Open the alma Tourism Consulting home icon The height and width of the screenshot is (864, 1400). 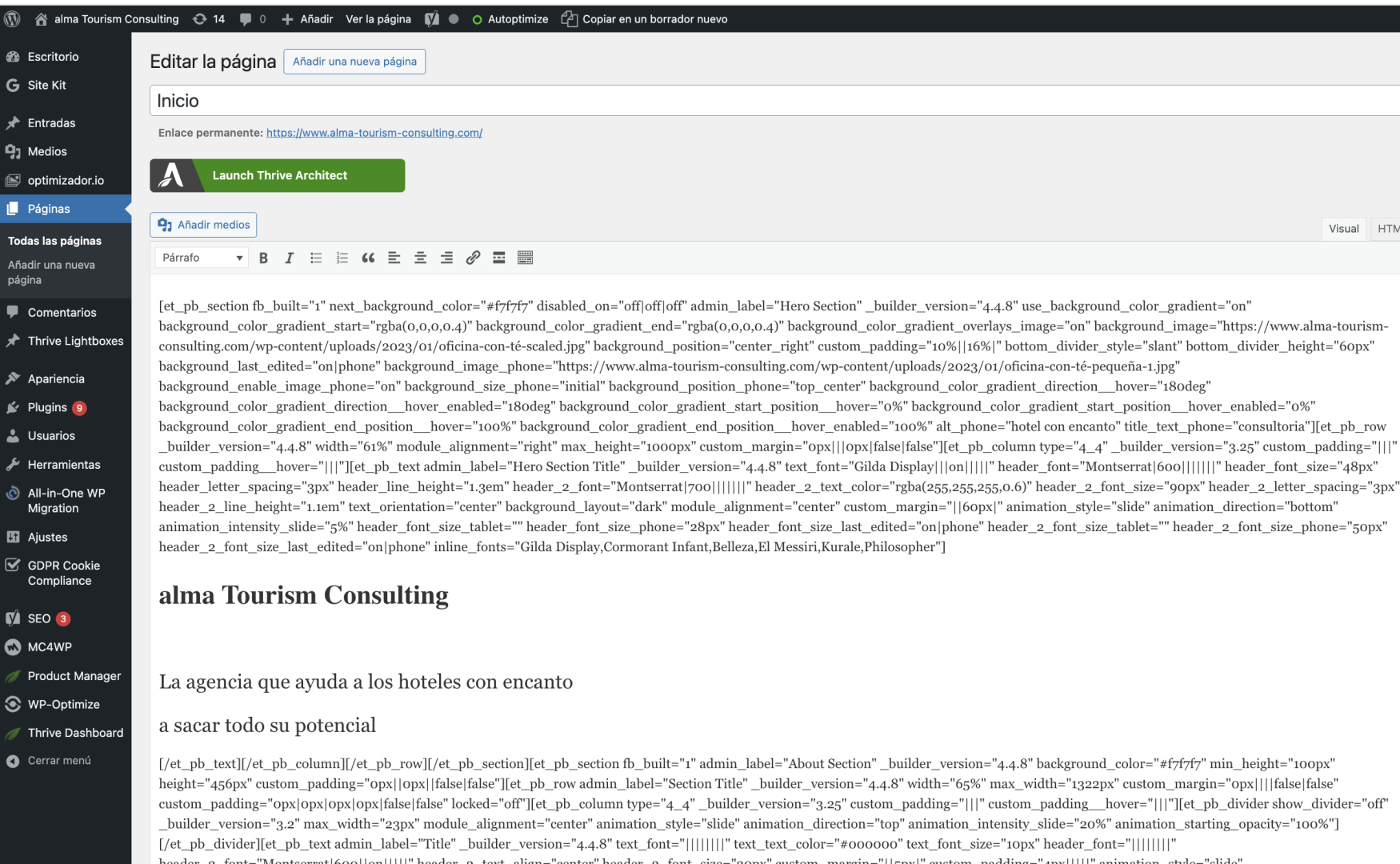tap(42, 19)
